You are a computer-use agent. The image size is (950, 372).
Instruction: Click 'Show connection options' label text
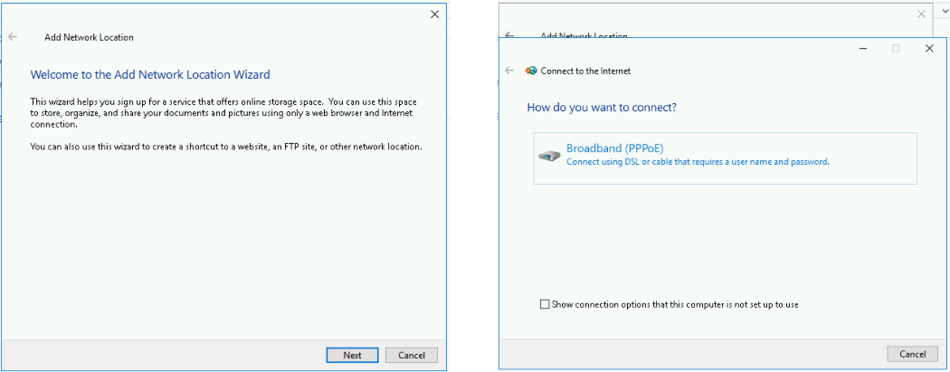(675, 305)
